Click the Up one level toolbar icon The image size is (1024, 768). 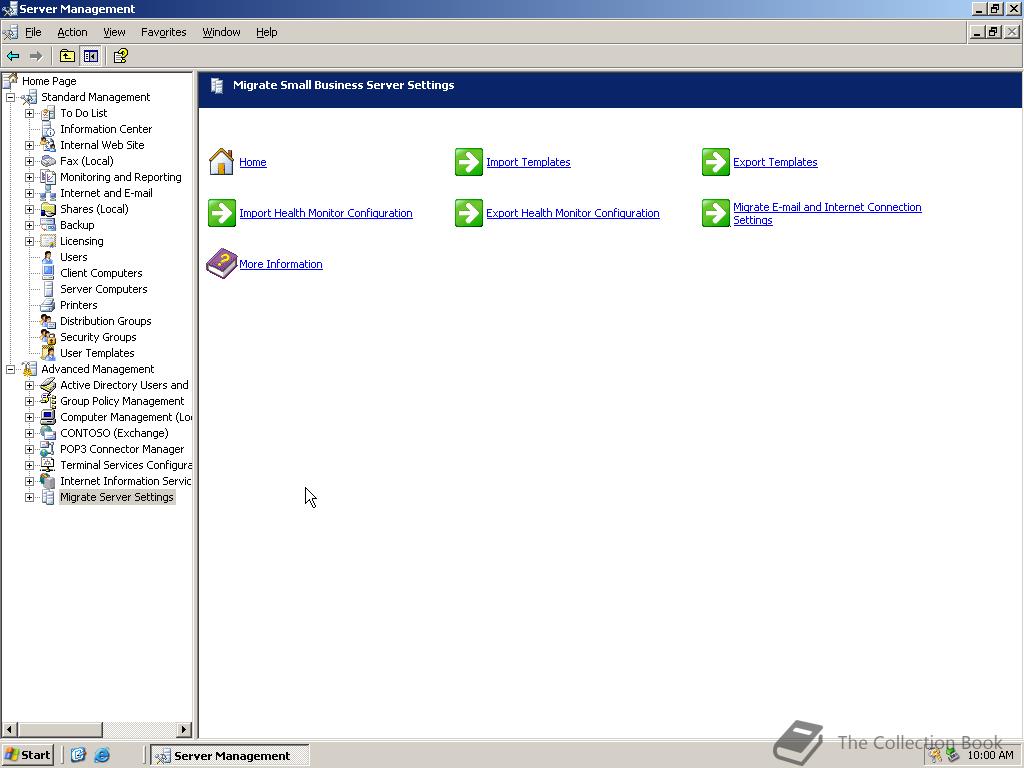click(x=67, y=56)
